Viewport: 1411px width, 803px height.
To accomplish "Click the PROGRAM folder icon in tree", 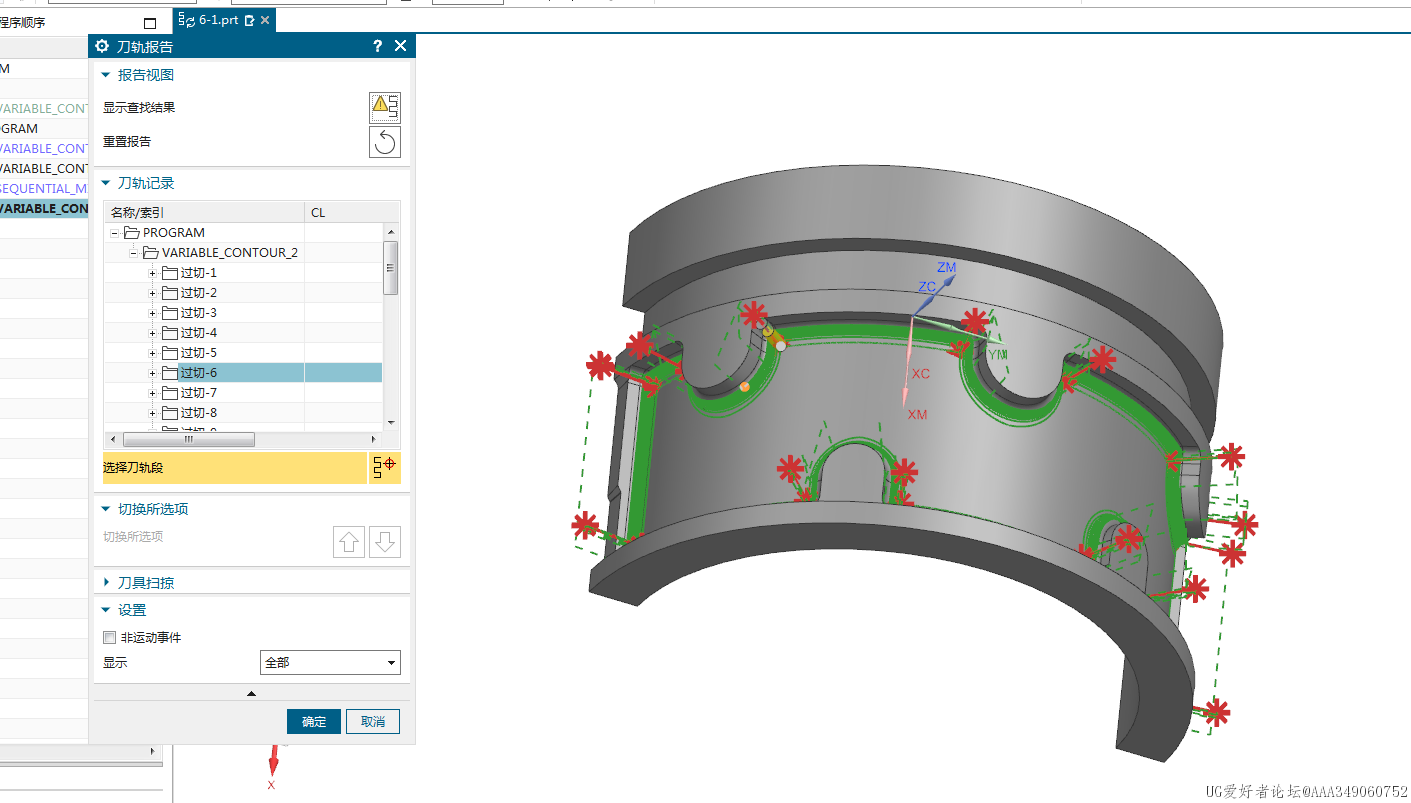I will [131, 233].
